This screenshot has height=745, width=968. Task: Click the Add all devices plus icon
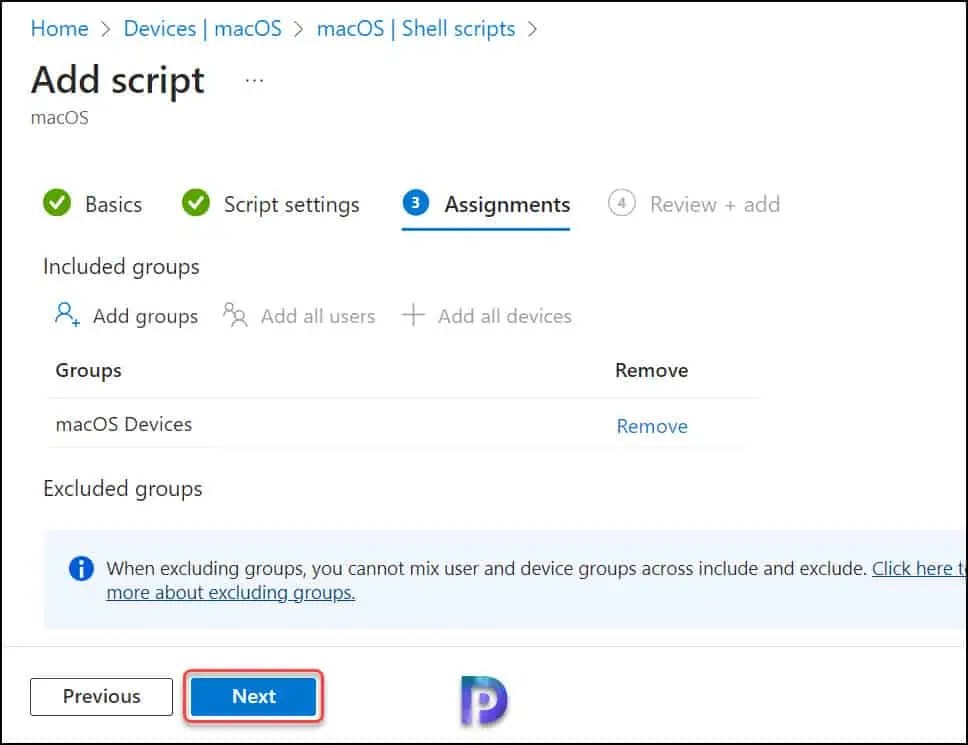413,314
